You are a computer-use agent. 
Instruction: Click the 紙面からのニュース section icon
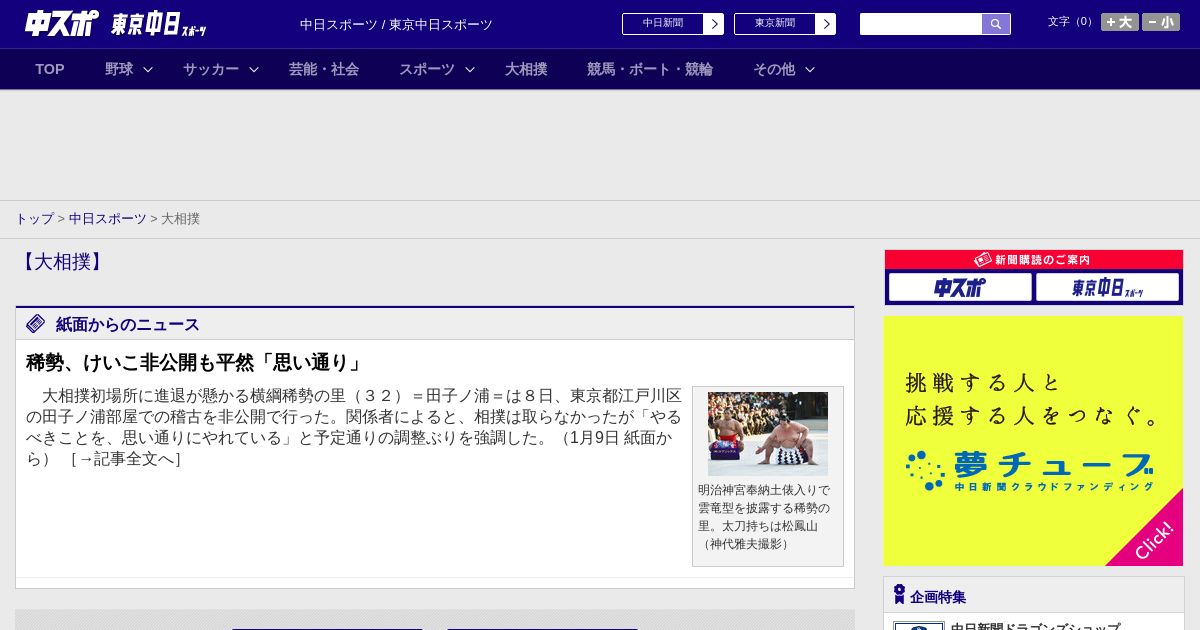tap(36, 324)
